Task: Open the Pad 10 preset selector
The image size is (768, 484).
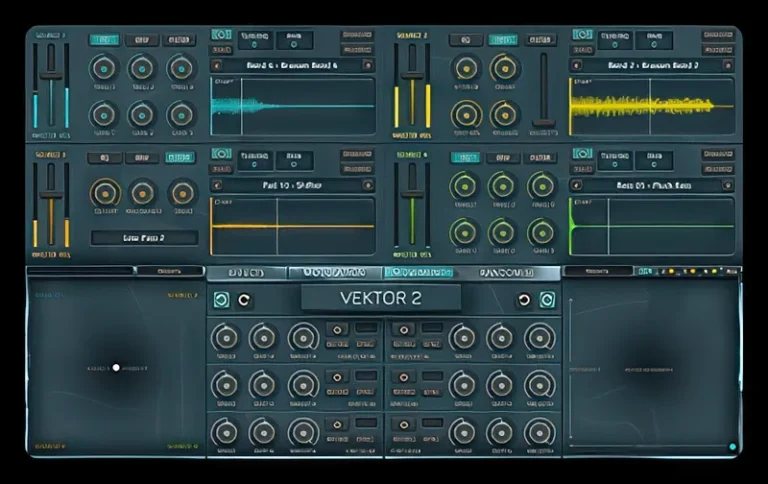Action: pyautogui.click(x=292, y=185)
